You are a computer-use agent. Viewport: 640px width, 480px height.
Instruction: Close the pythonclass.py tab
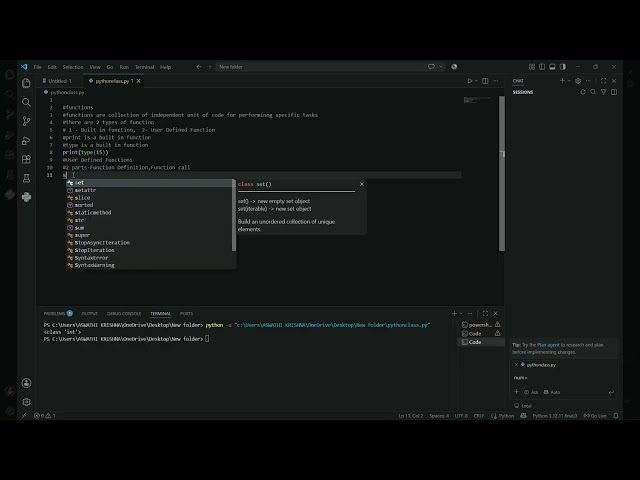click(139, 81)
